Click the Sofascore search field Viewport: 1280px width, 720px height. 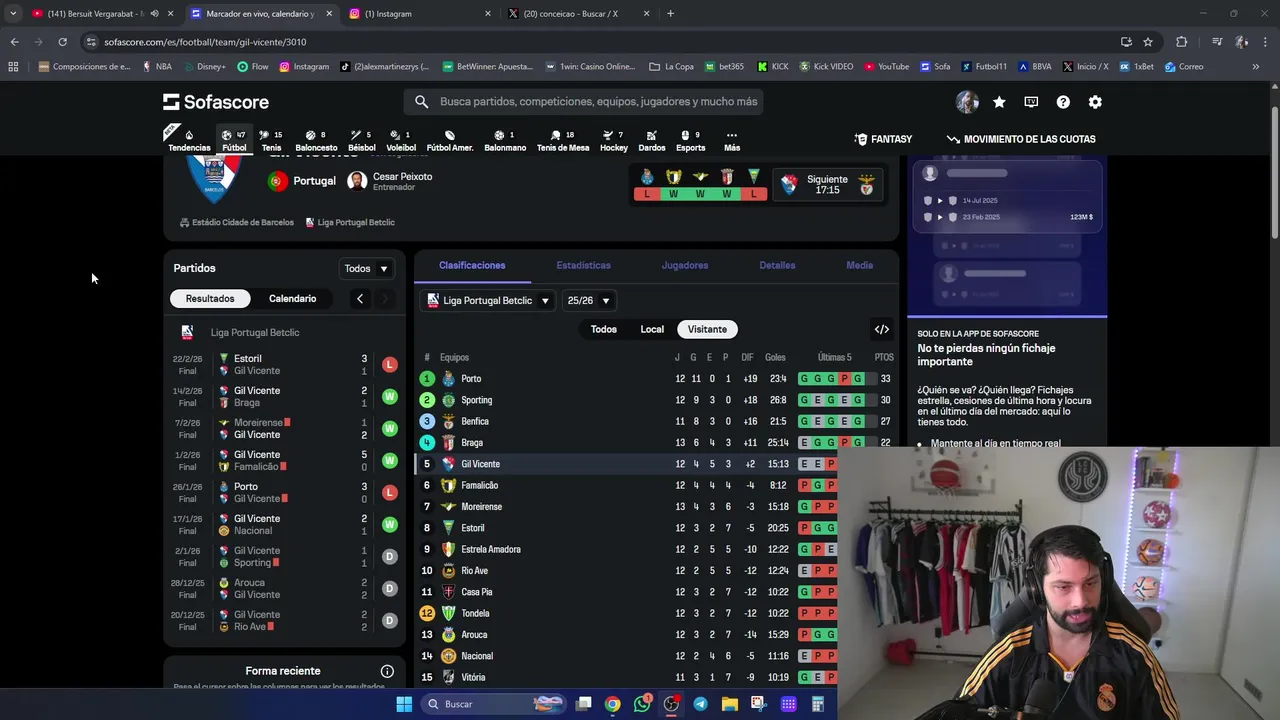pyautogui.click(x=583, y=102)
